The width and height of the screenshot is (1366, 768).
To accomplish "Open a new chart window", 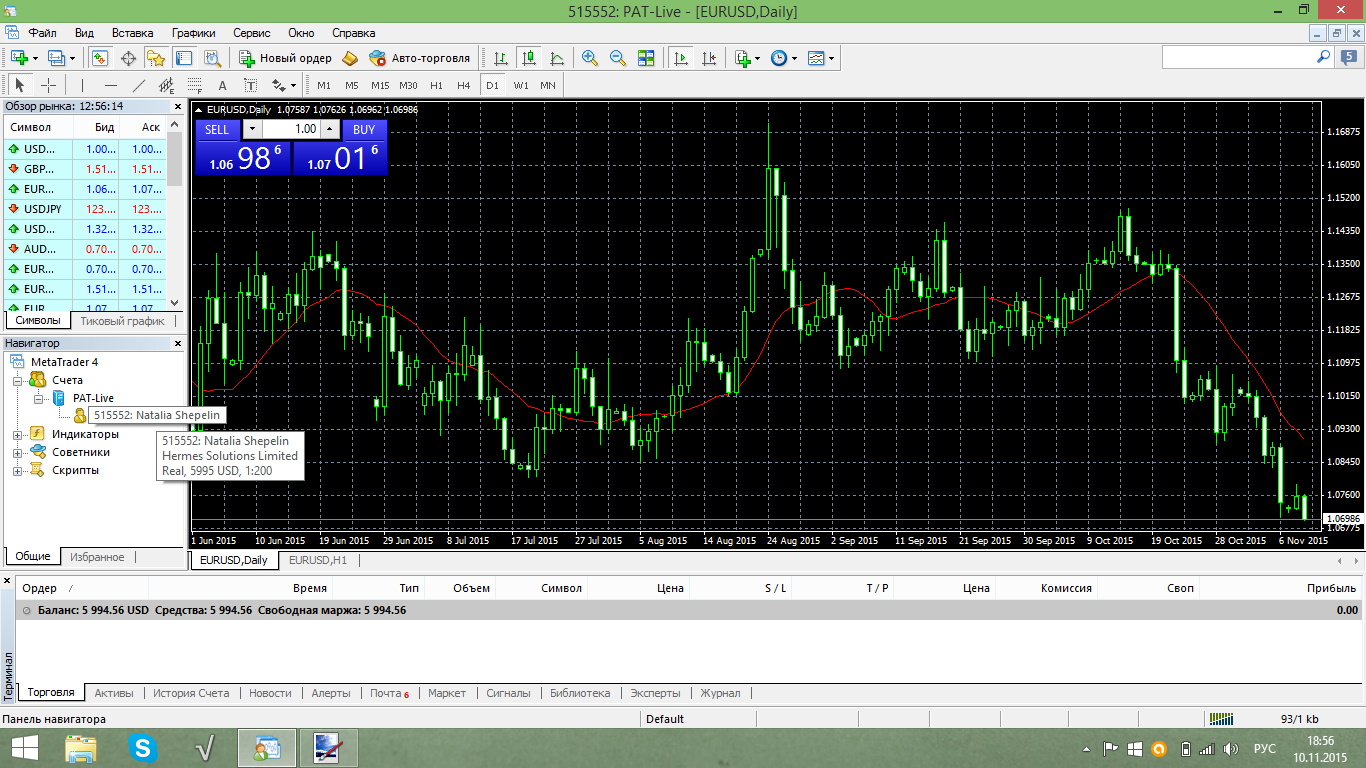I will pos(19,58).
